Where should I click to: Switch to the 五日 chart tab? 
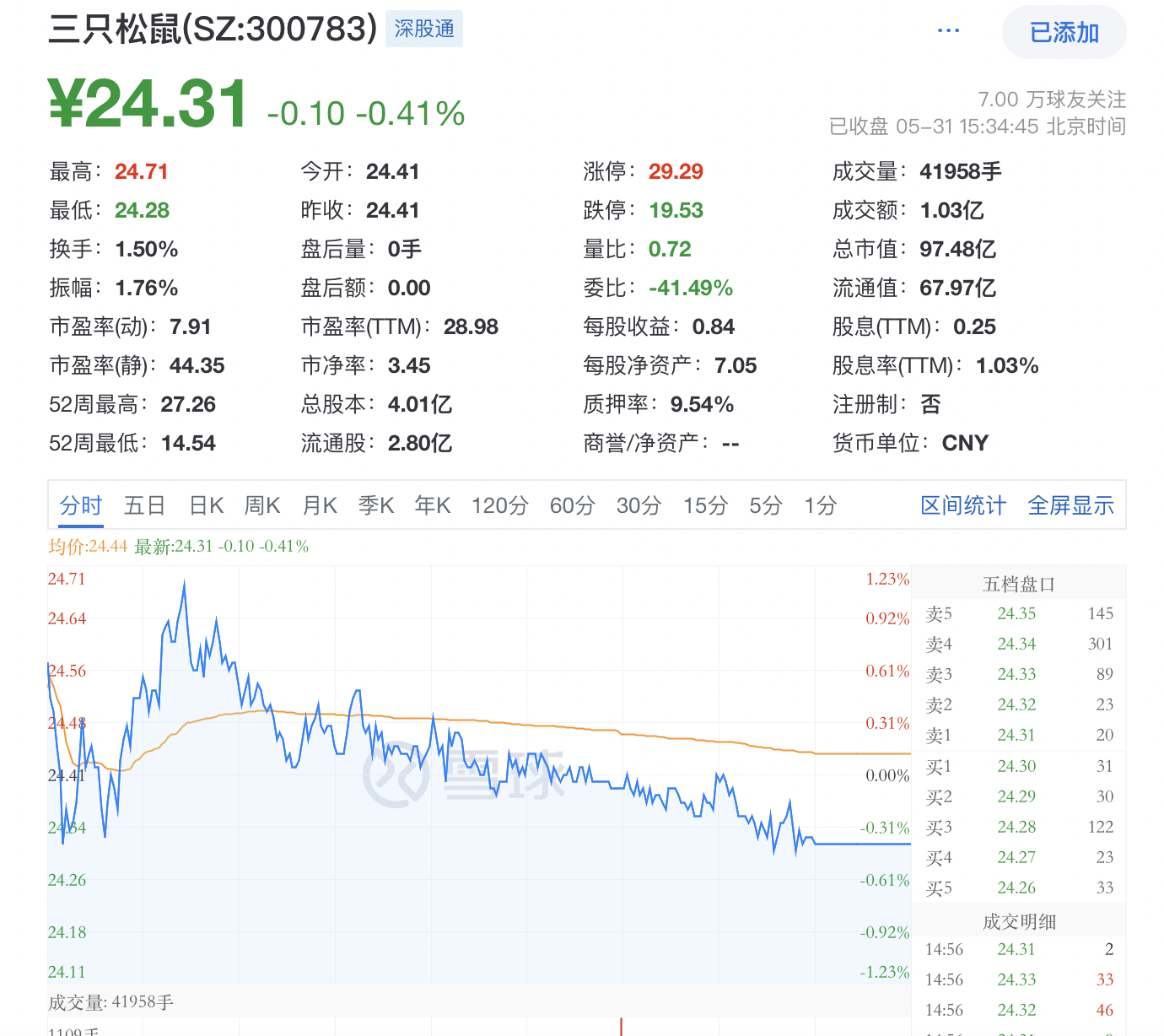pos(144,505)
